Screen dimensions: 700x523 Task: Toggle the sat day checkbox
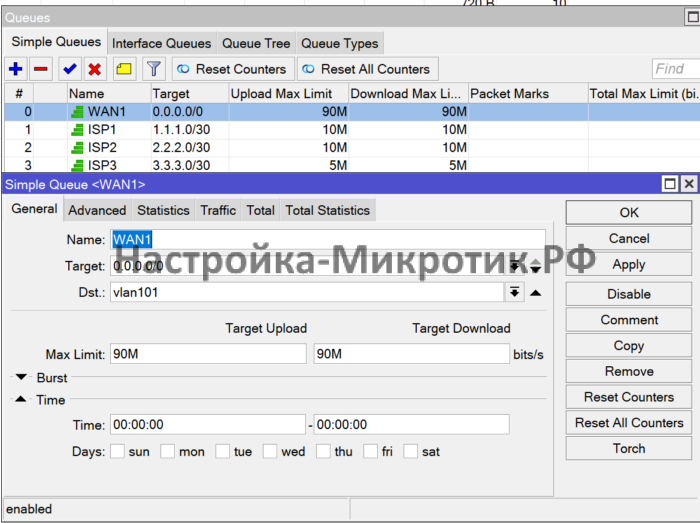coord(411,451)
